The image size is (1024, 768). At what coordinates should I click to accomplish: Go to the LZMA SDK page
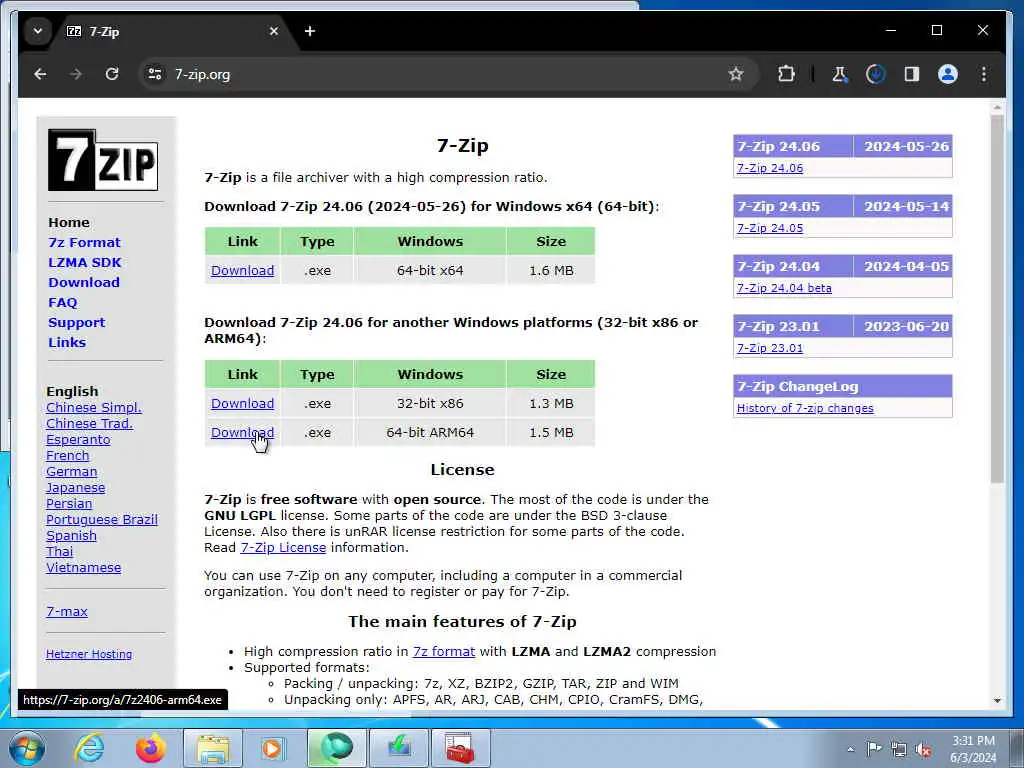pos(85,263)
